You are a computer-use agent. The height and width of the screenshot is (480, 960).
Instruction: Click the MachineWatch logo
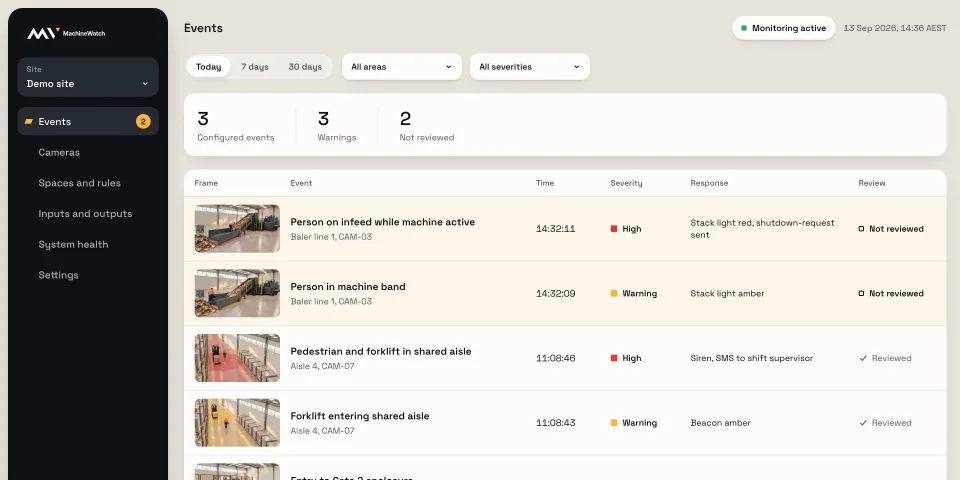point(66,33)
